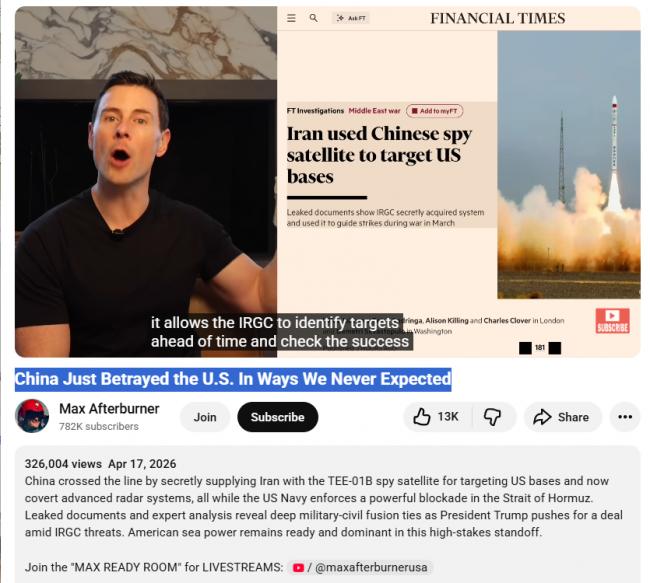The image size is (650, 583).
Task: Click the thumbs-down dislike icon
Action: (492, 417)
